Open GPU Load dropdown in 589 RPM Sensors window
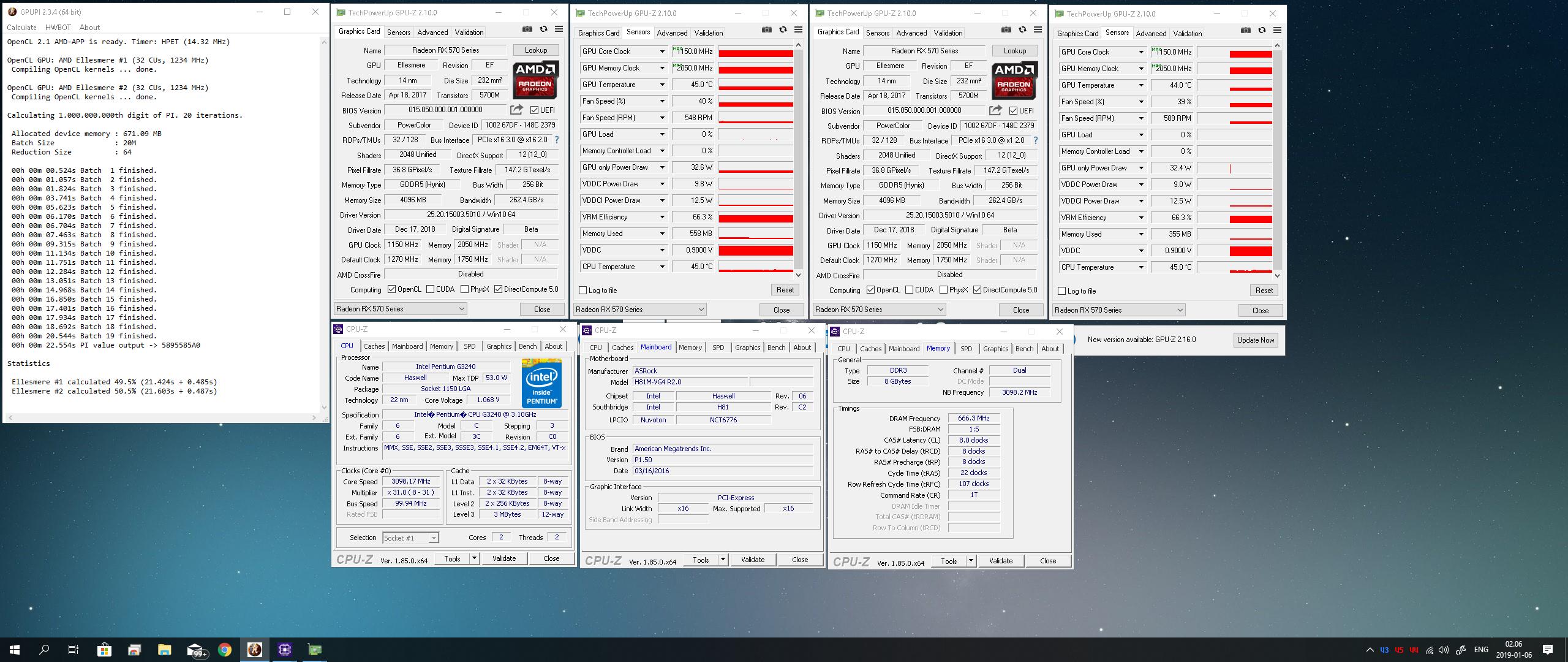Screen dimensions: 1568x662 (x=1140, y=135)
